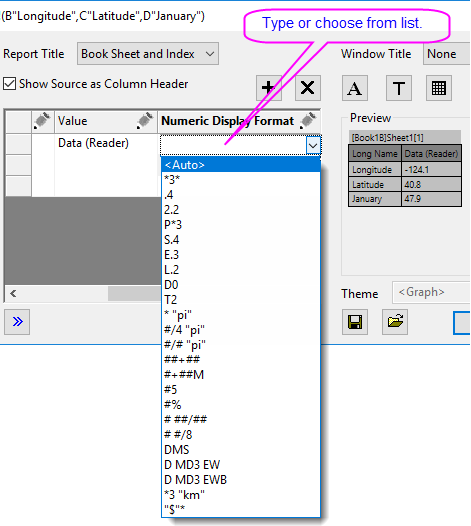Click the plus add row button
The height and width of the screenshot is (526, 471).
point(269,88)
